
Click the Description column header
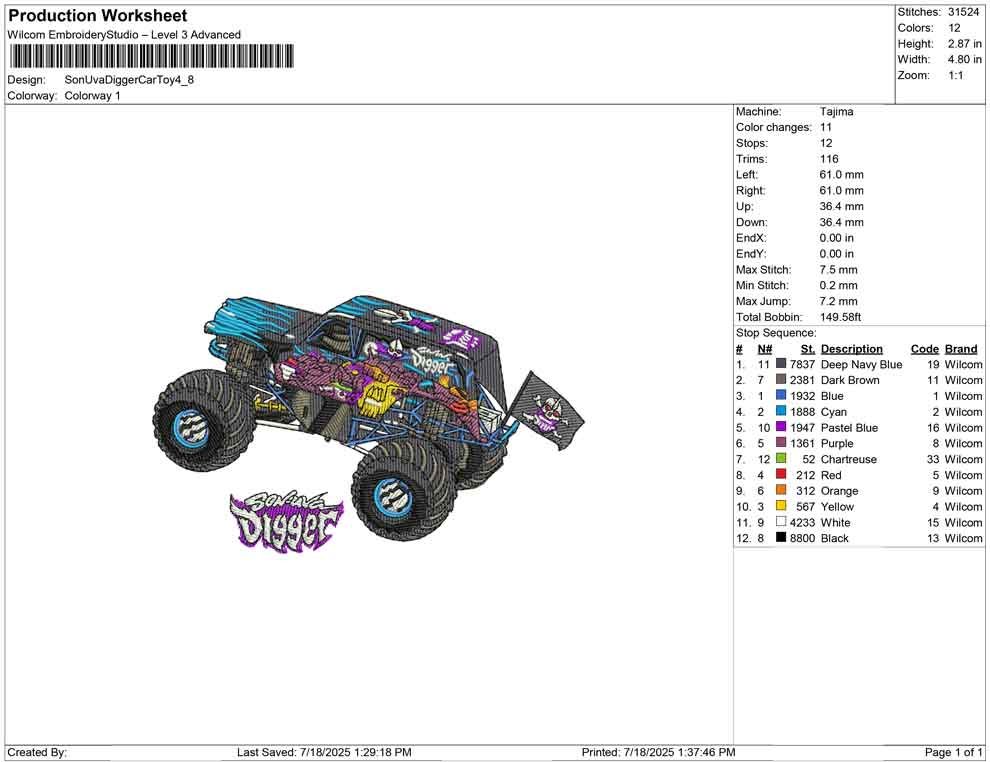[852, 348]
